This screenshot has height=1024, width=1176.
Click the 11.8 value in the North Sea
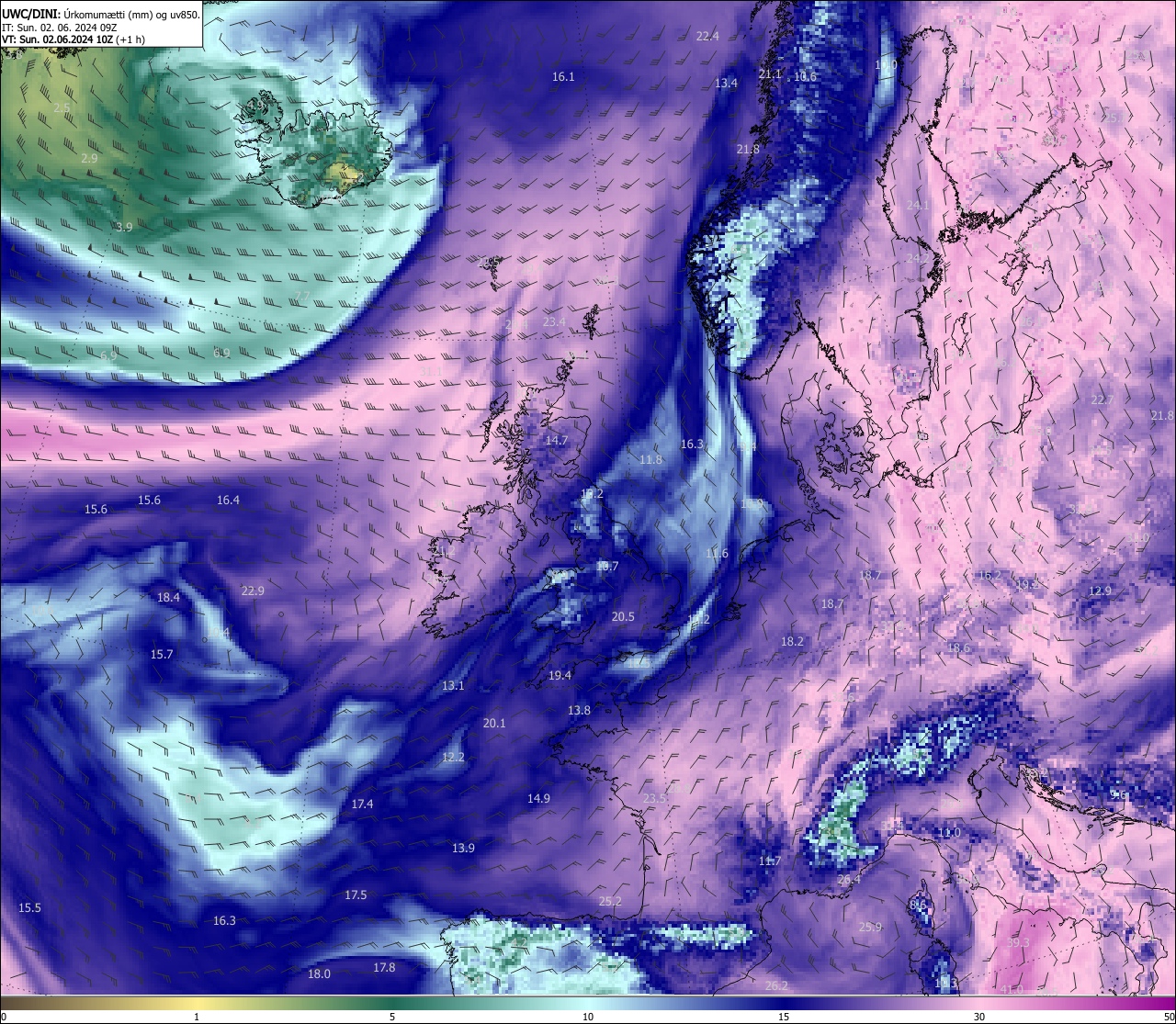[650, 459]
